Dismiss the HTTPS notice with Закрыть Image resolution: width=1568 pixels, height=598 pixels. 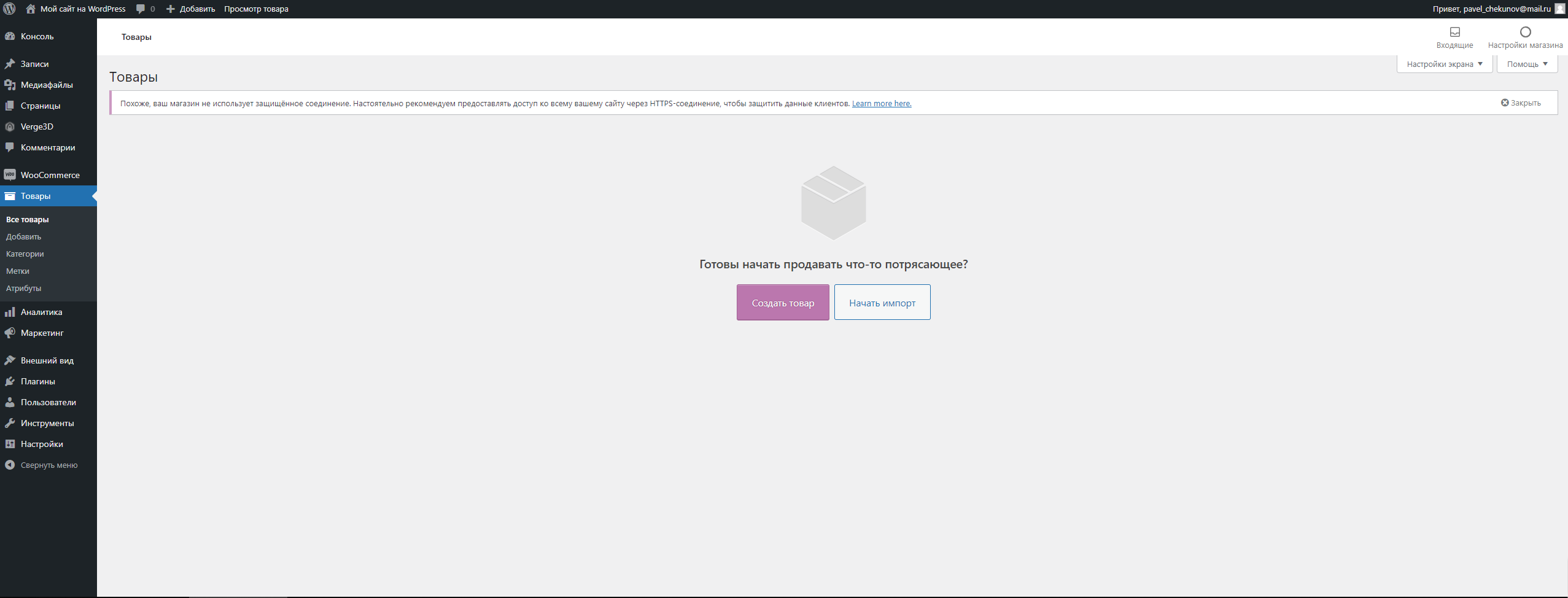point(1521,103)
